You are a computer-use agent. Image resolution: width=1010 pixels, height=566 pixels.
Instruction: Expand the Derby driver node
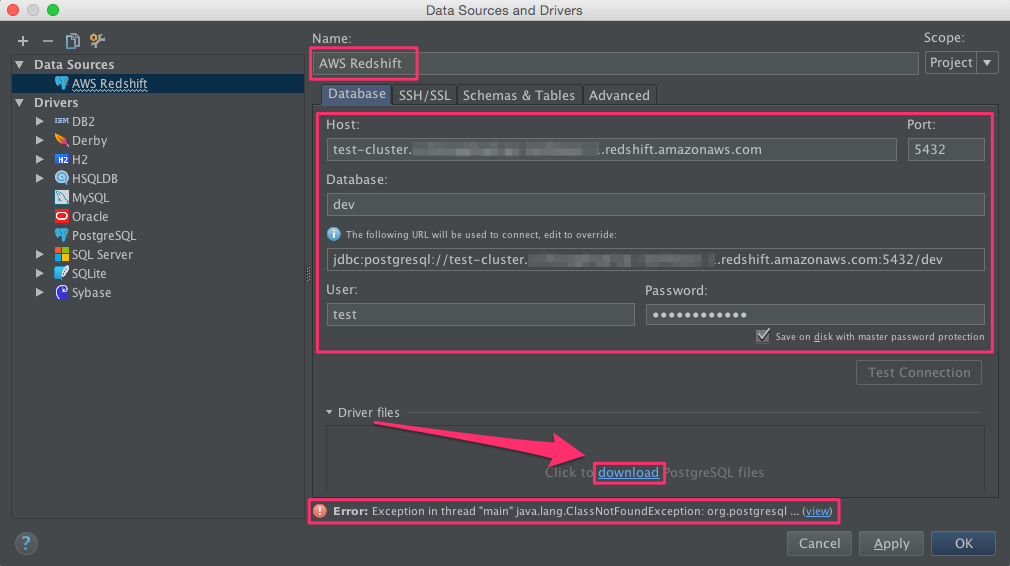click(x=39, y=140)
